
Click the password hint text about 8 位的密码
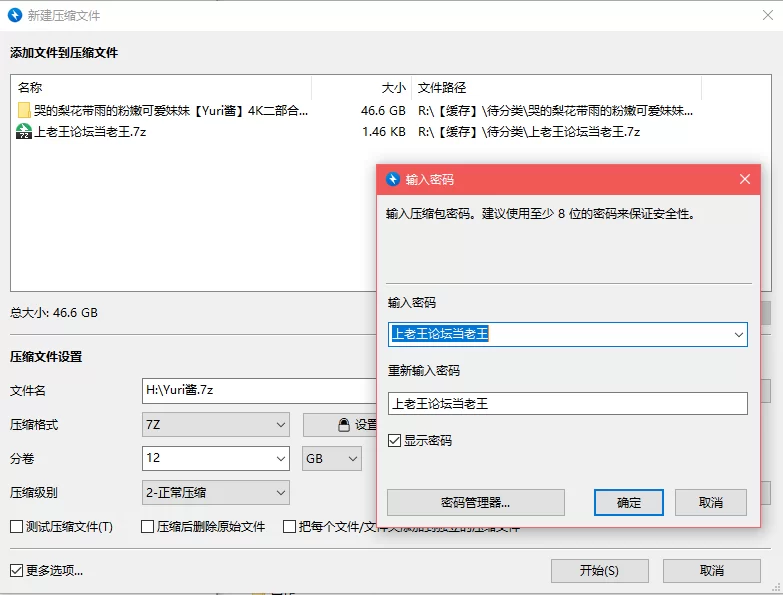point(540,214)
